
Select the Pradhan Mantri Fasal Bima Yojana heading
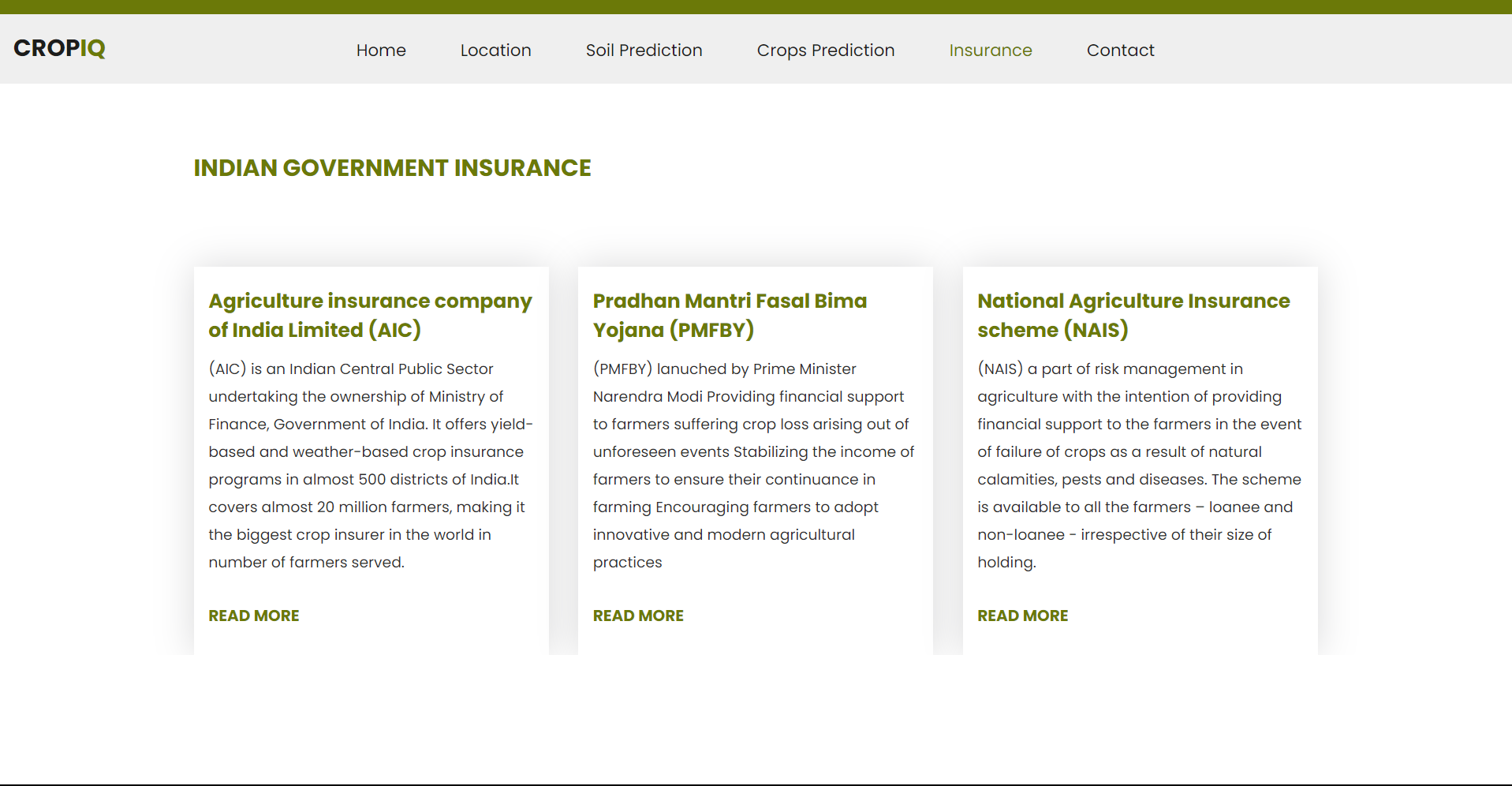point(730,316)
